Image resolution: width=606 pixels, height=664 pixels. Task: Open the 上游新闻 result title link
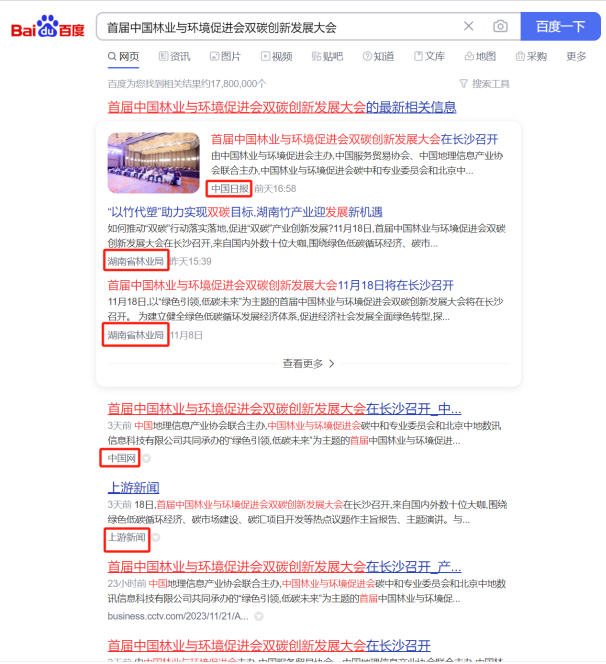133,487
